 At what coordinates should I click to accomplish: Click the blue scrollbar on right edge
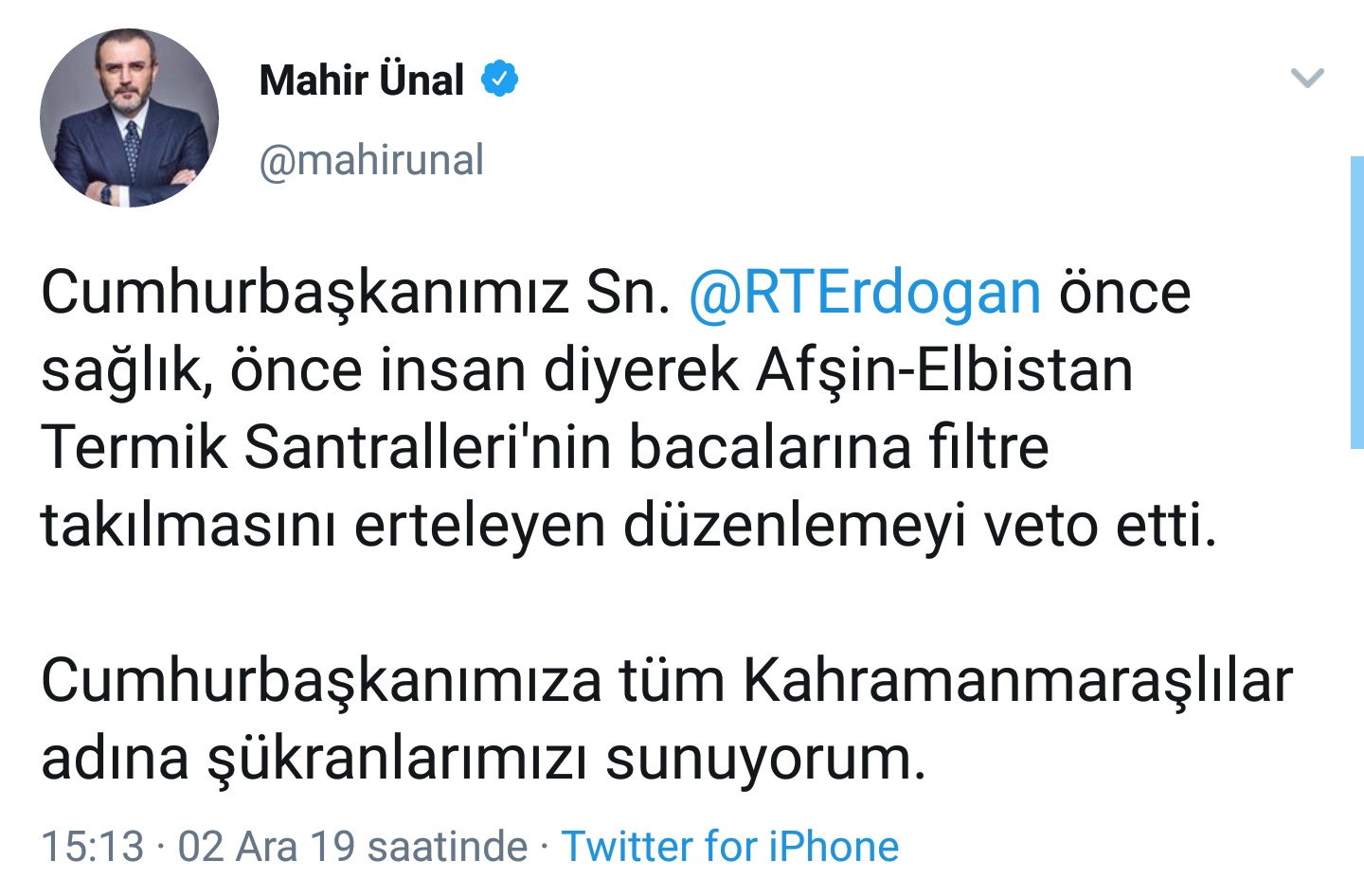pos(1356,301)
